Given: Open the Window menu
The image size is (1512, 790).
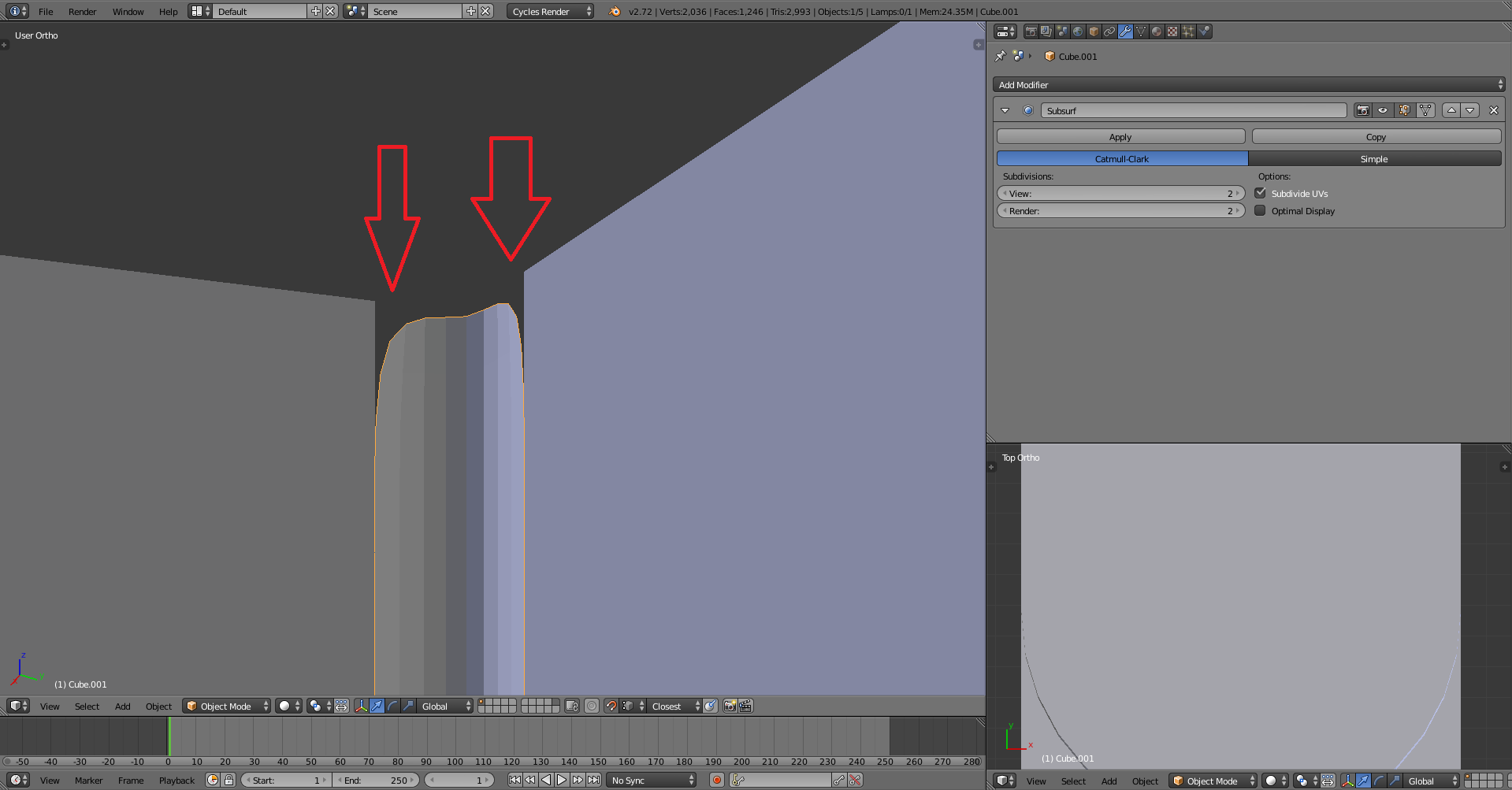Looking at the screenshot, I should coord(128,12).
